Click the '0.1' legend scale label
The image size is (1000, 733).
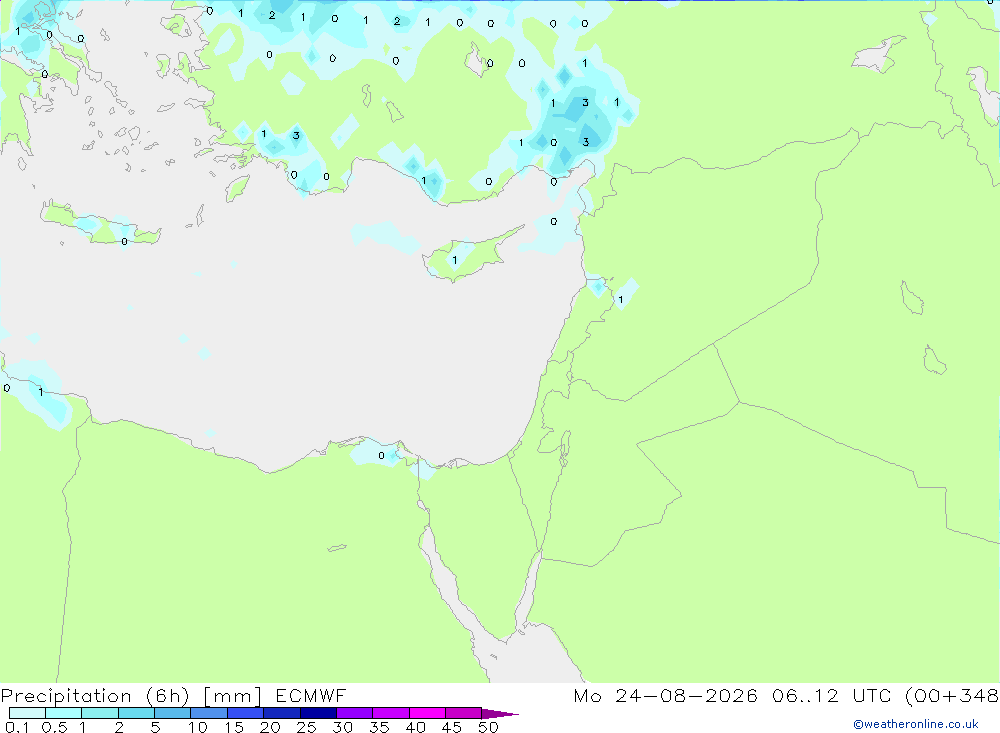click(x=17, y=727)
